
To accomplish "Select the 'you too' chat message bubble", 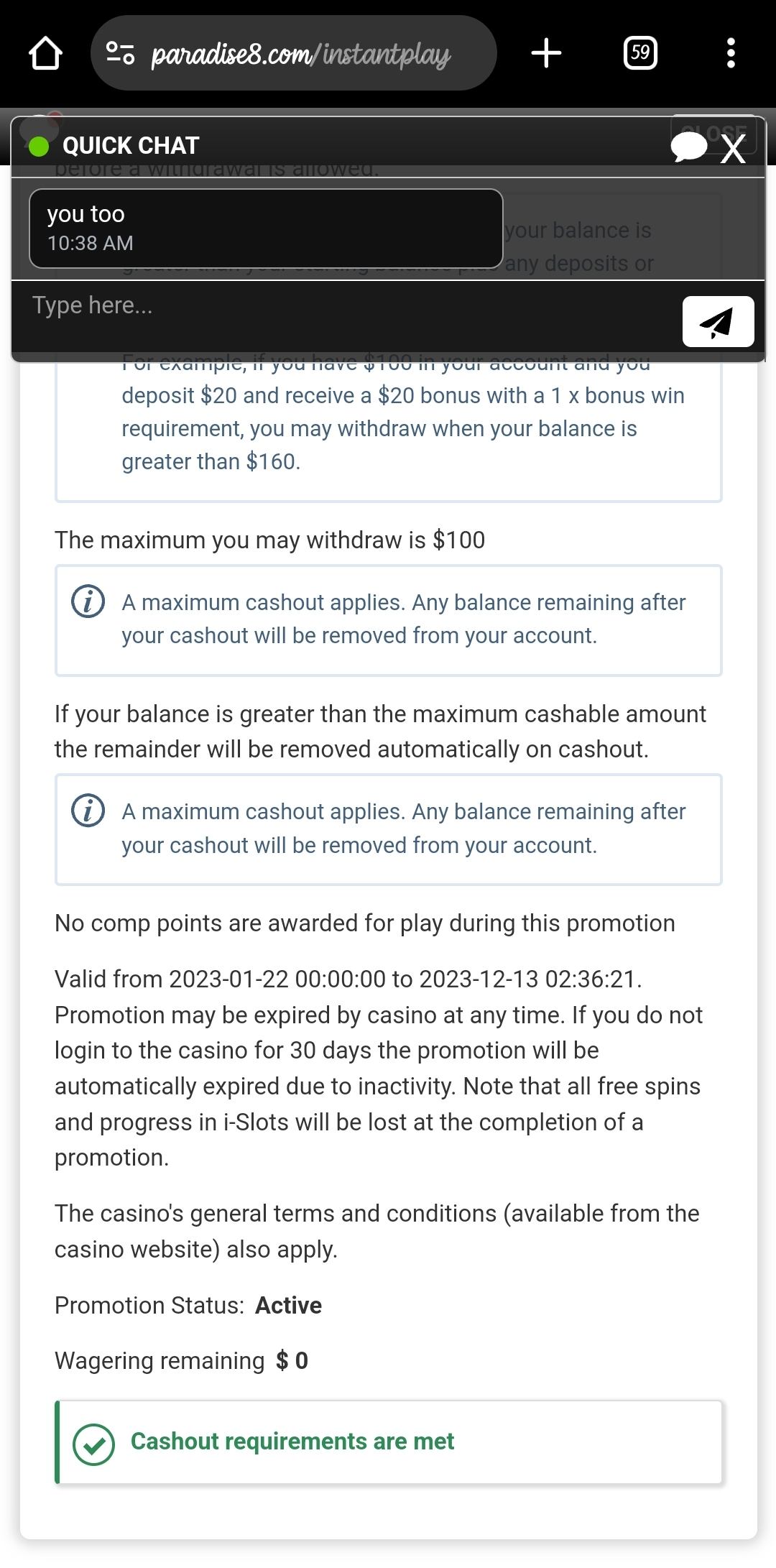I will [265, 228].
